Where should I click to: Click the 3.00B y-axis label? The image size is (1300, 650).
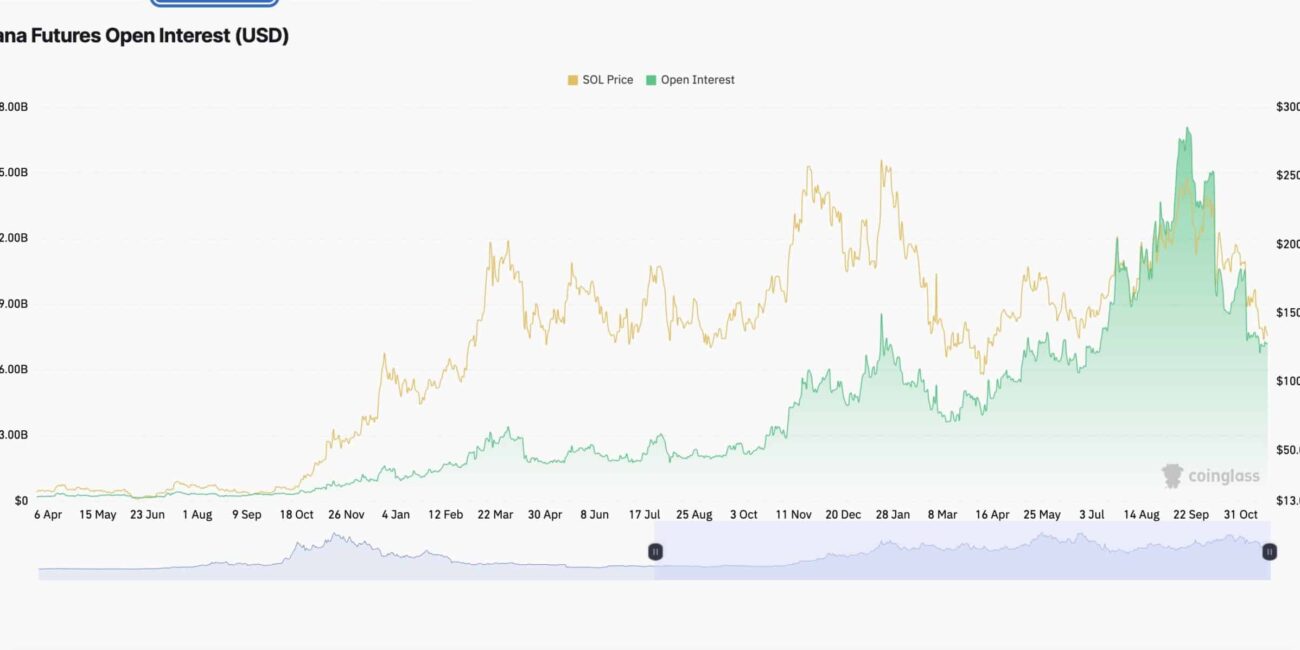pyautogui.click(x=14, y=435)
